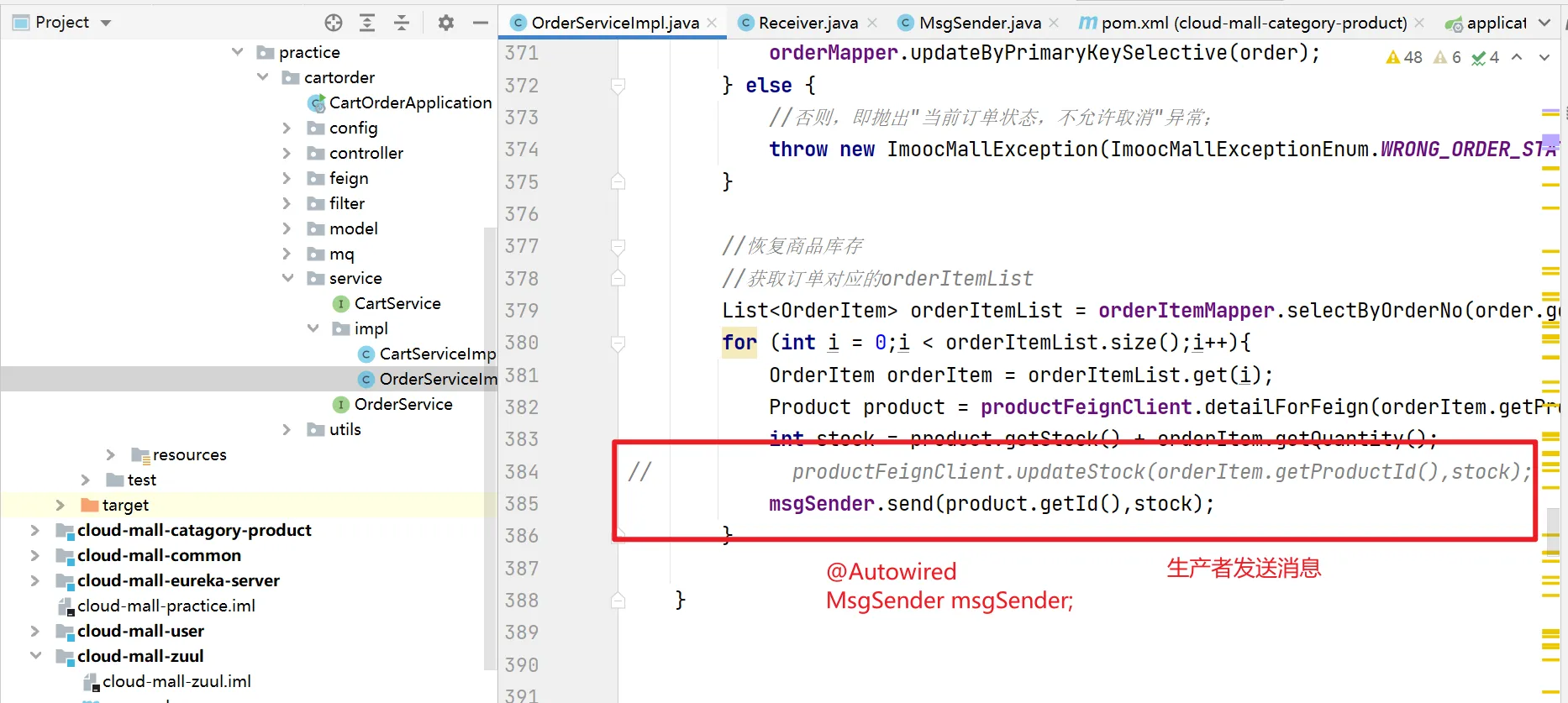Collapse the practice folder chevron
Viewport: 1568px width, 703px height.
click(x=238, y=52)
